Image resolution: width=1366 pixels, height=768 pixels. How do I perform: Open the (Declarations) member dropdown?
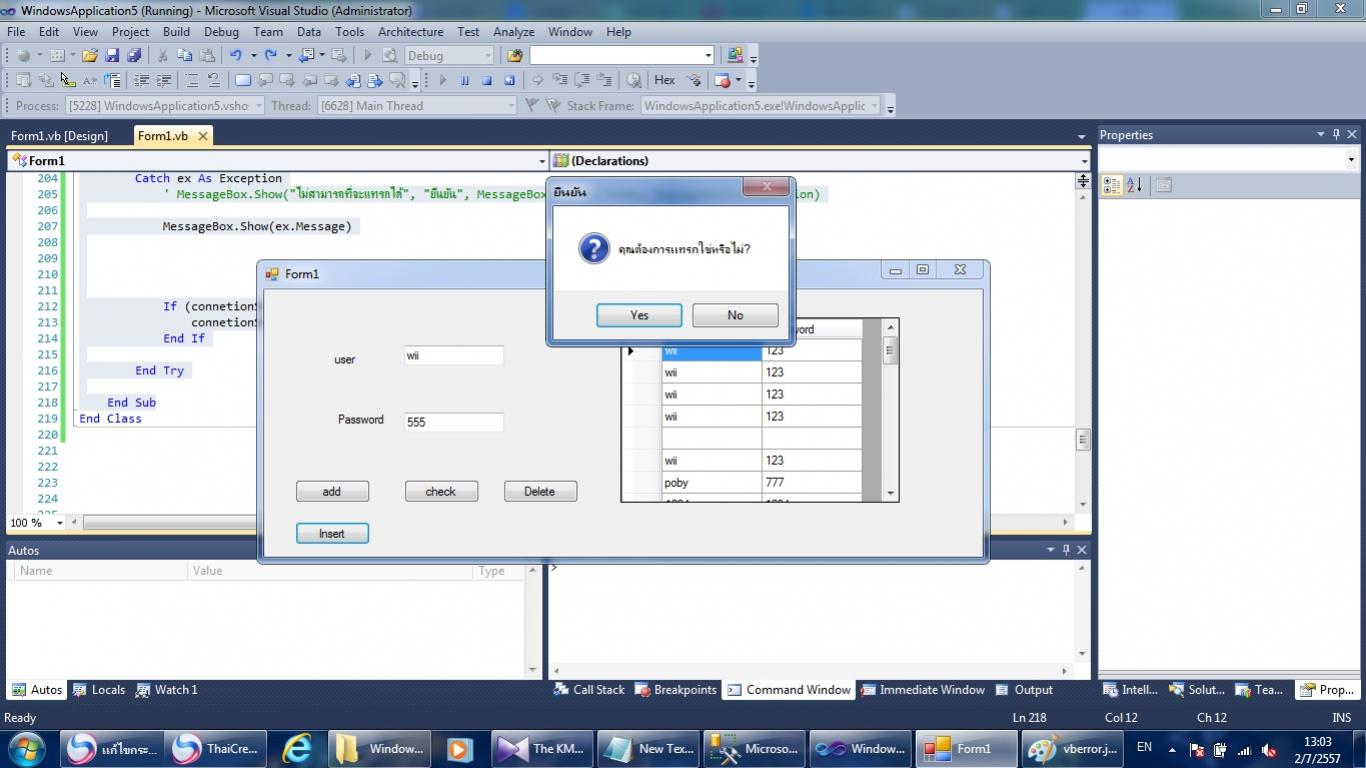coord(1084,161)
